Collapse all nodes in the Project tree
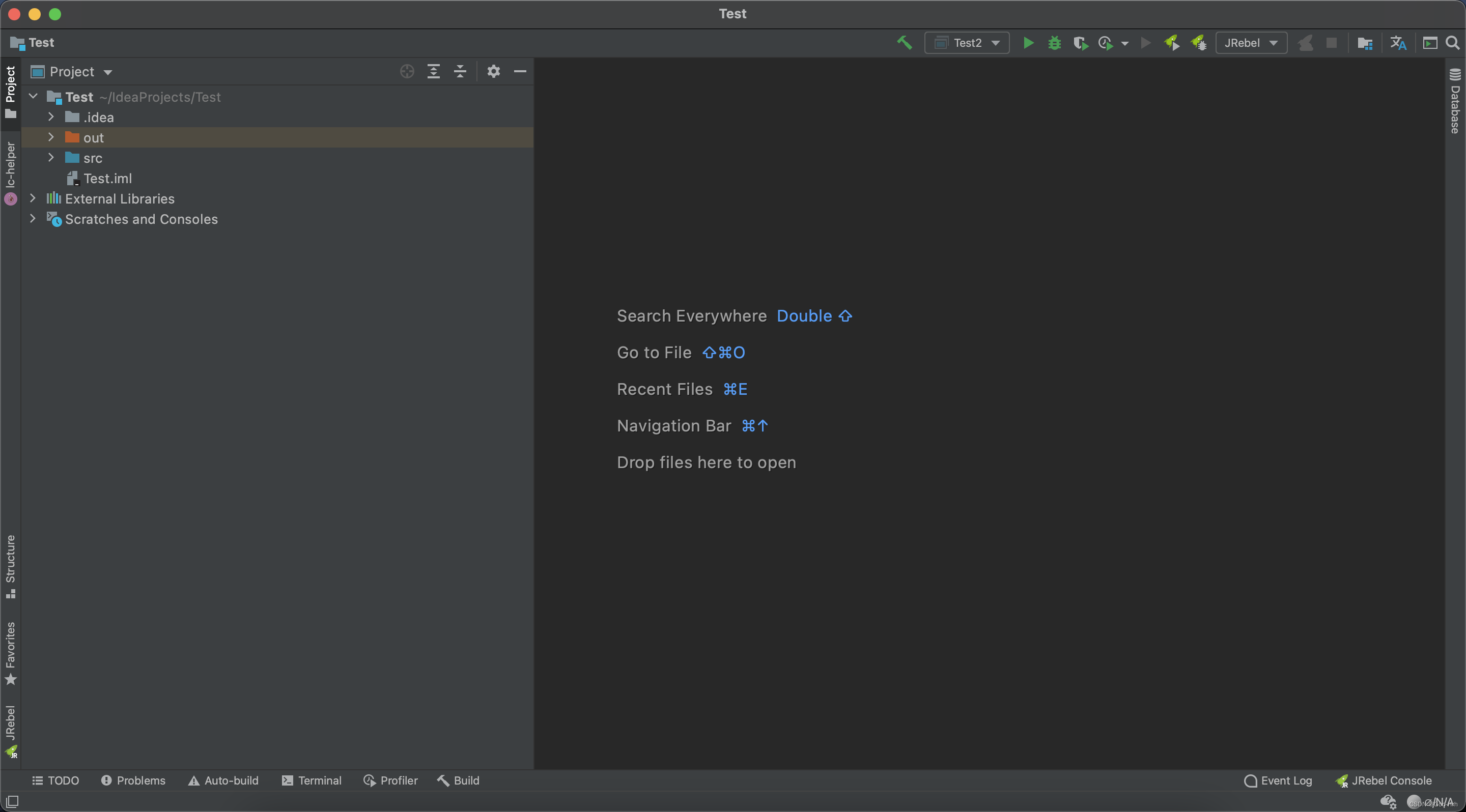The height and width of the screenshot is (812, 1466). point(460,71)
